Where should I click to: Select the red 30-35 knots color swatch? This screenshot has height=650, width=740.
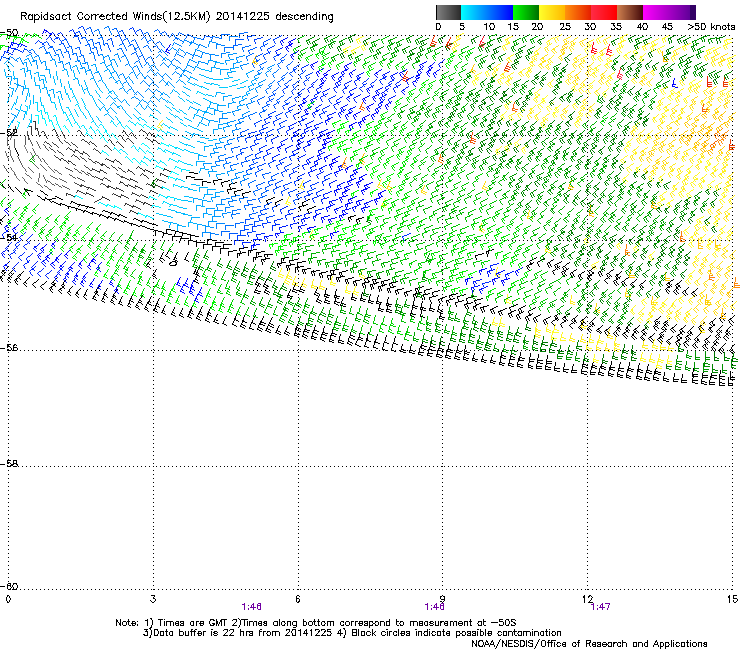coord(604,12)
